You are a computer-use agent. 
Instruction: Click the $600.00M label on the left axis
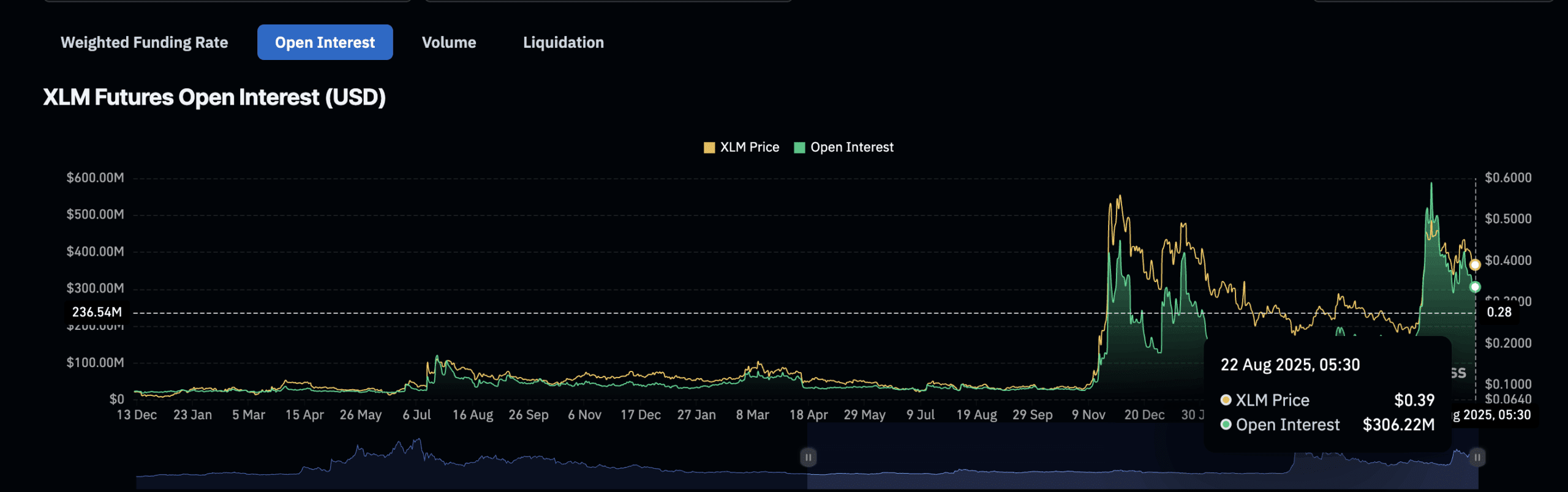coord(95,178)
